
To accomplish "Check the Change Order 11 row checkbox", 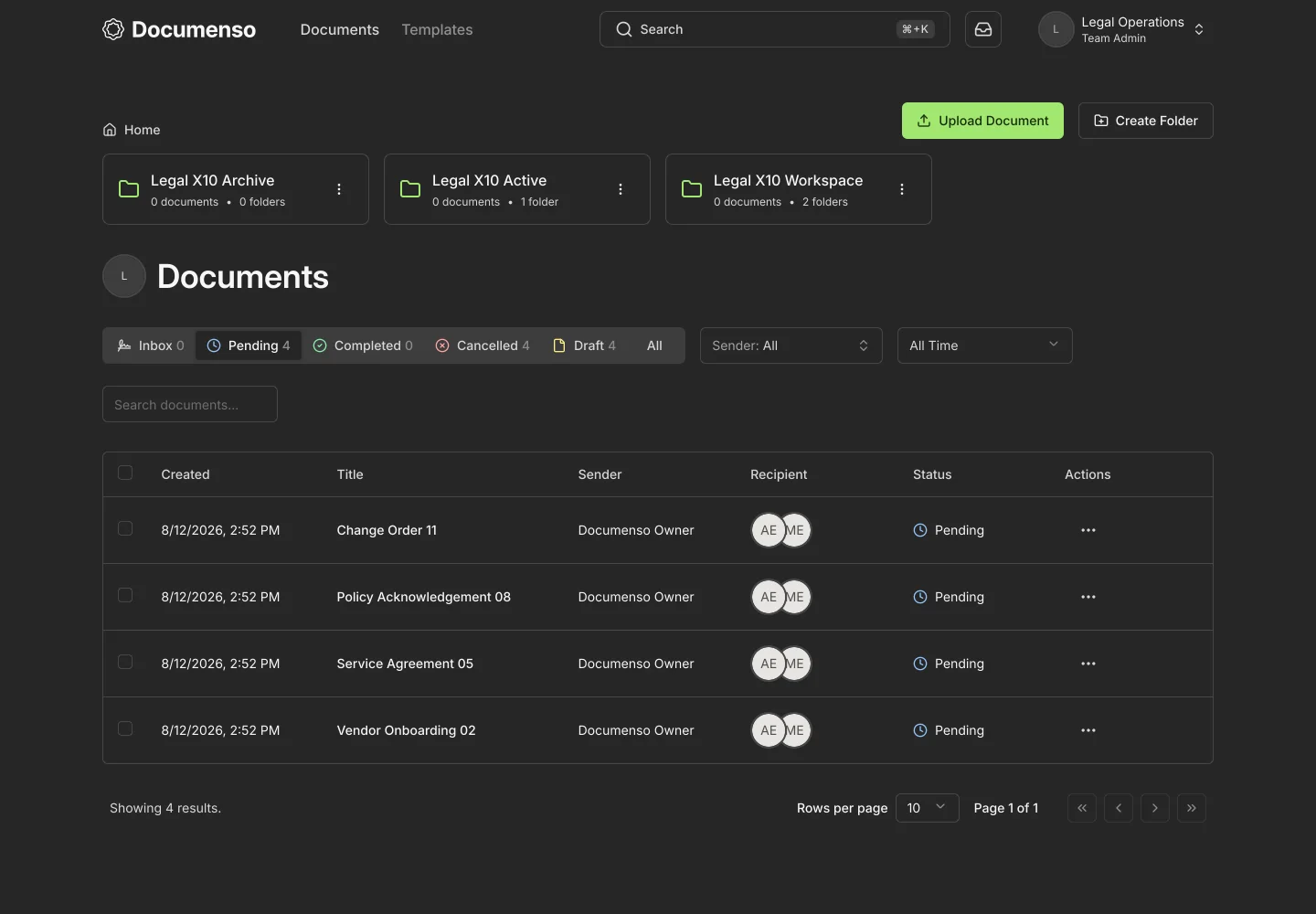I will (125, 528).
